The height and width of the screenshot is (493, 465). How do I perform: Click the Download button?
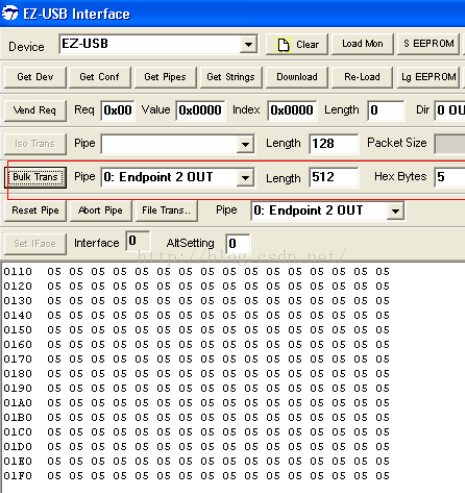click(297, 77)
